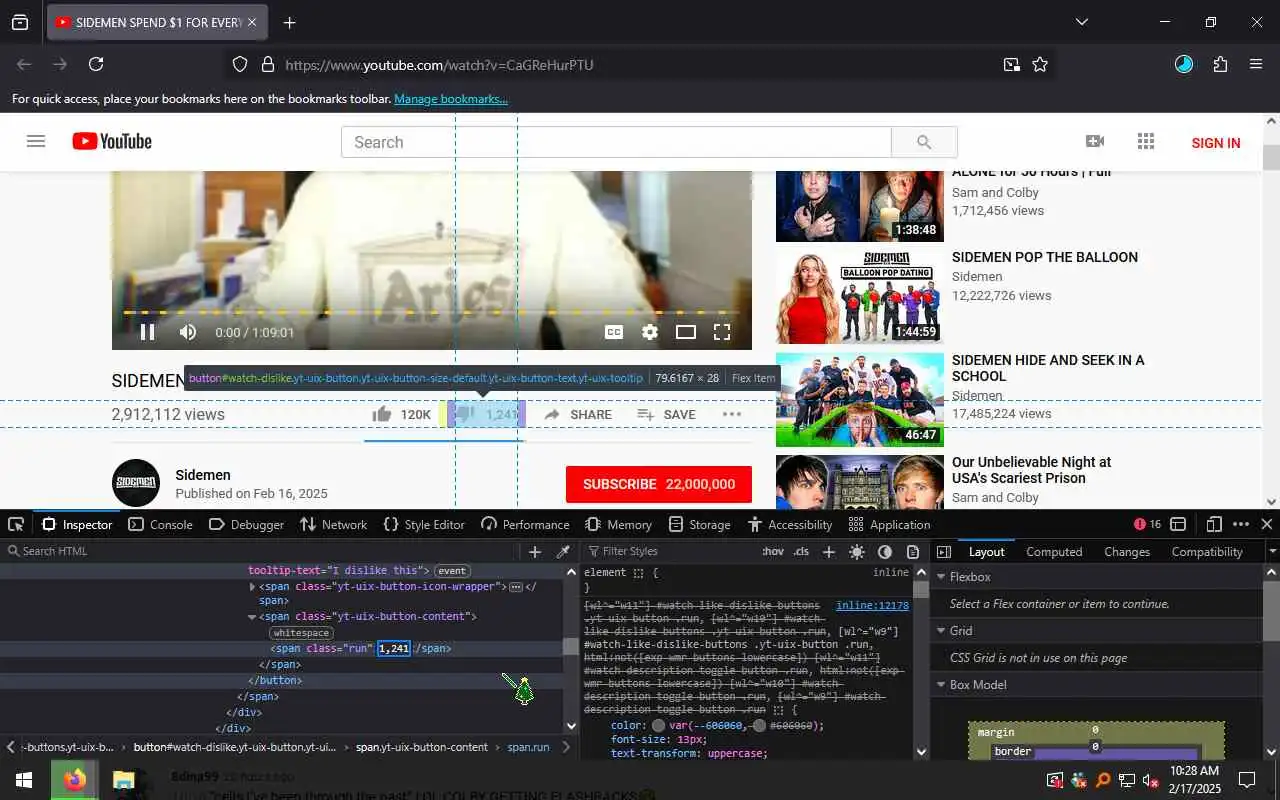Image resolution: width=1280 pixels, height=800 pixels.
Task: Move breadcrumbs right with the chevron
Action: [566, 747]
